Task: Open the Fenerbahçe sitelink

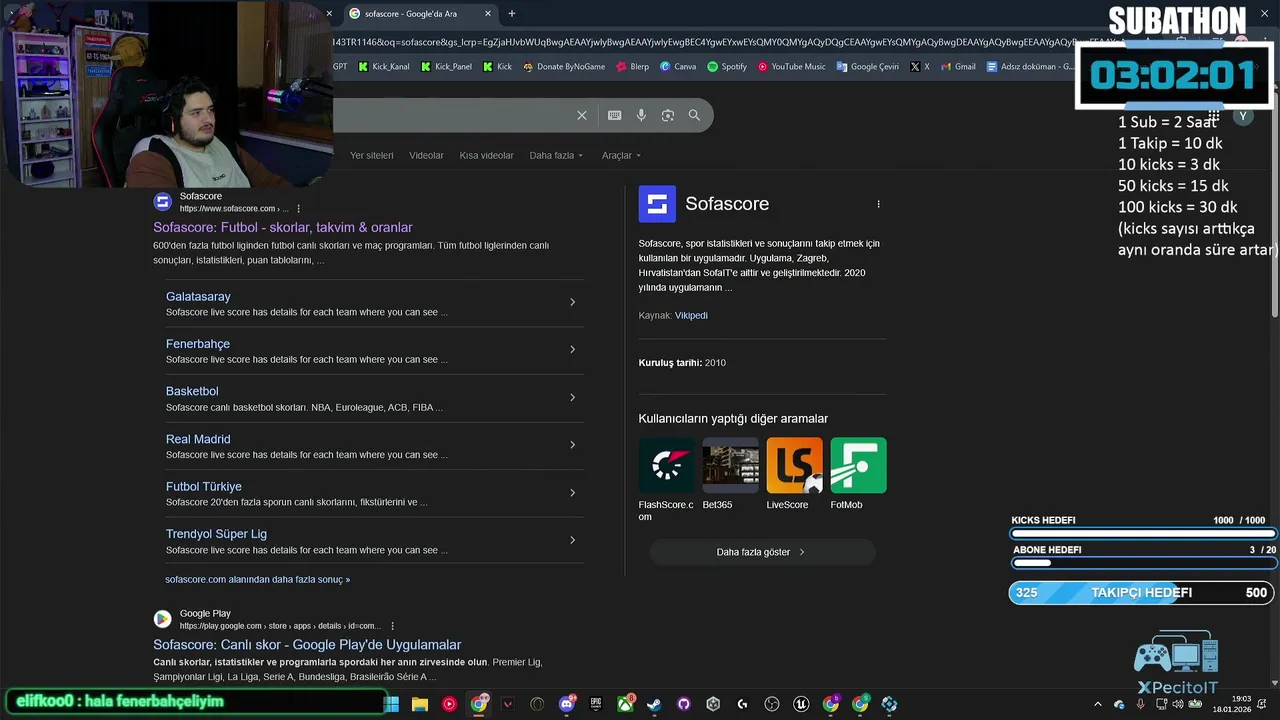Action: 198,344
